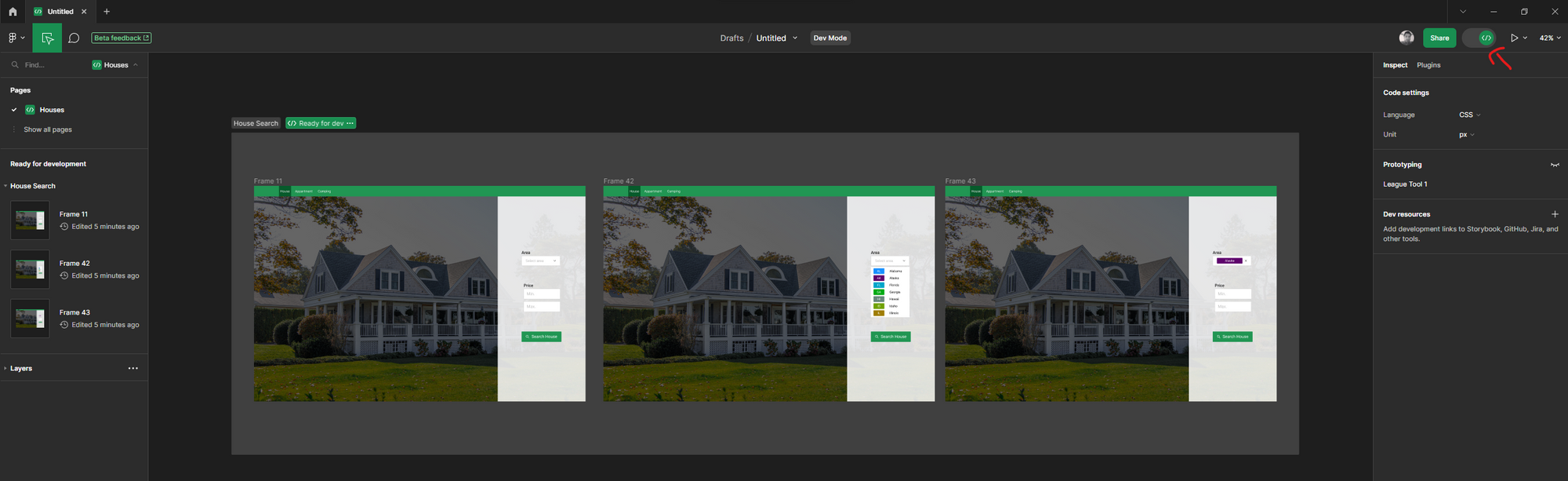Open the px unit dropdown
This screenshot has width=1568, height=481.
pos(1466,134)
